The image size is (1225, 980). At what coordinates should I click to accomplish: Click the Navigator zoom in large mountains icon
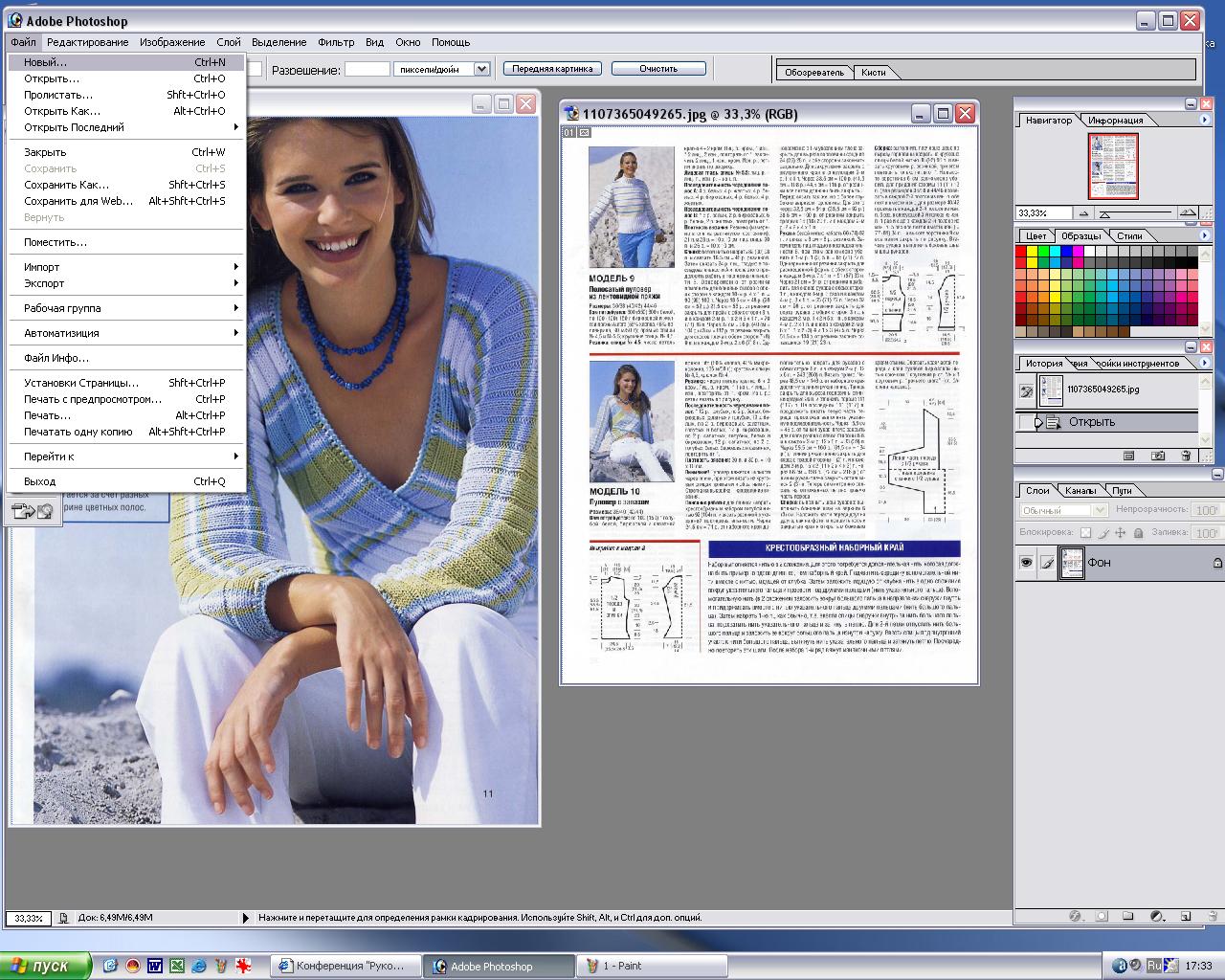pos(1187,213)
